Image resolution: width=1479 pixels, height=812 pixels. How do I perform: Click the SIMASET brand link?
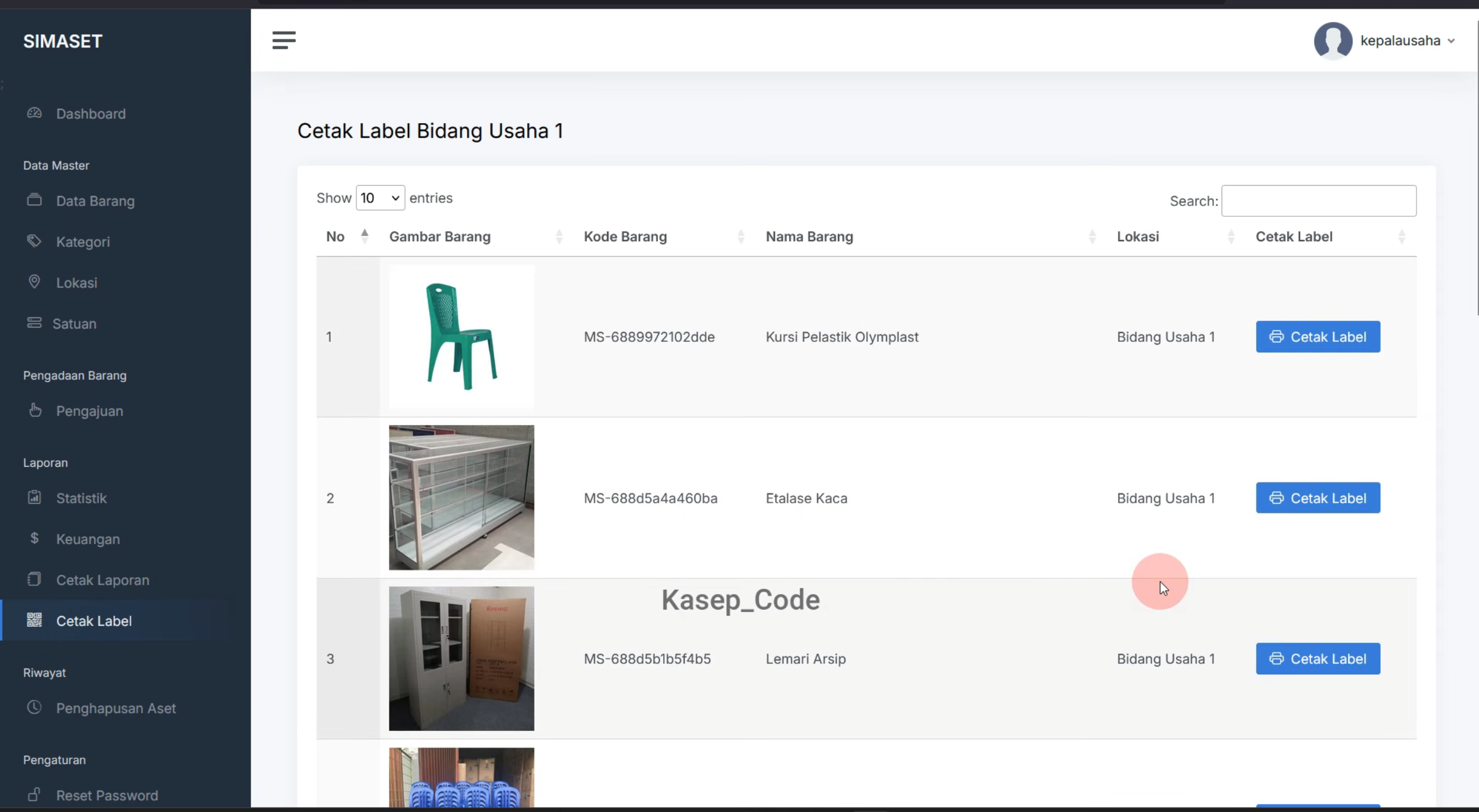[62, 41]
